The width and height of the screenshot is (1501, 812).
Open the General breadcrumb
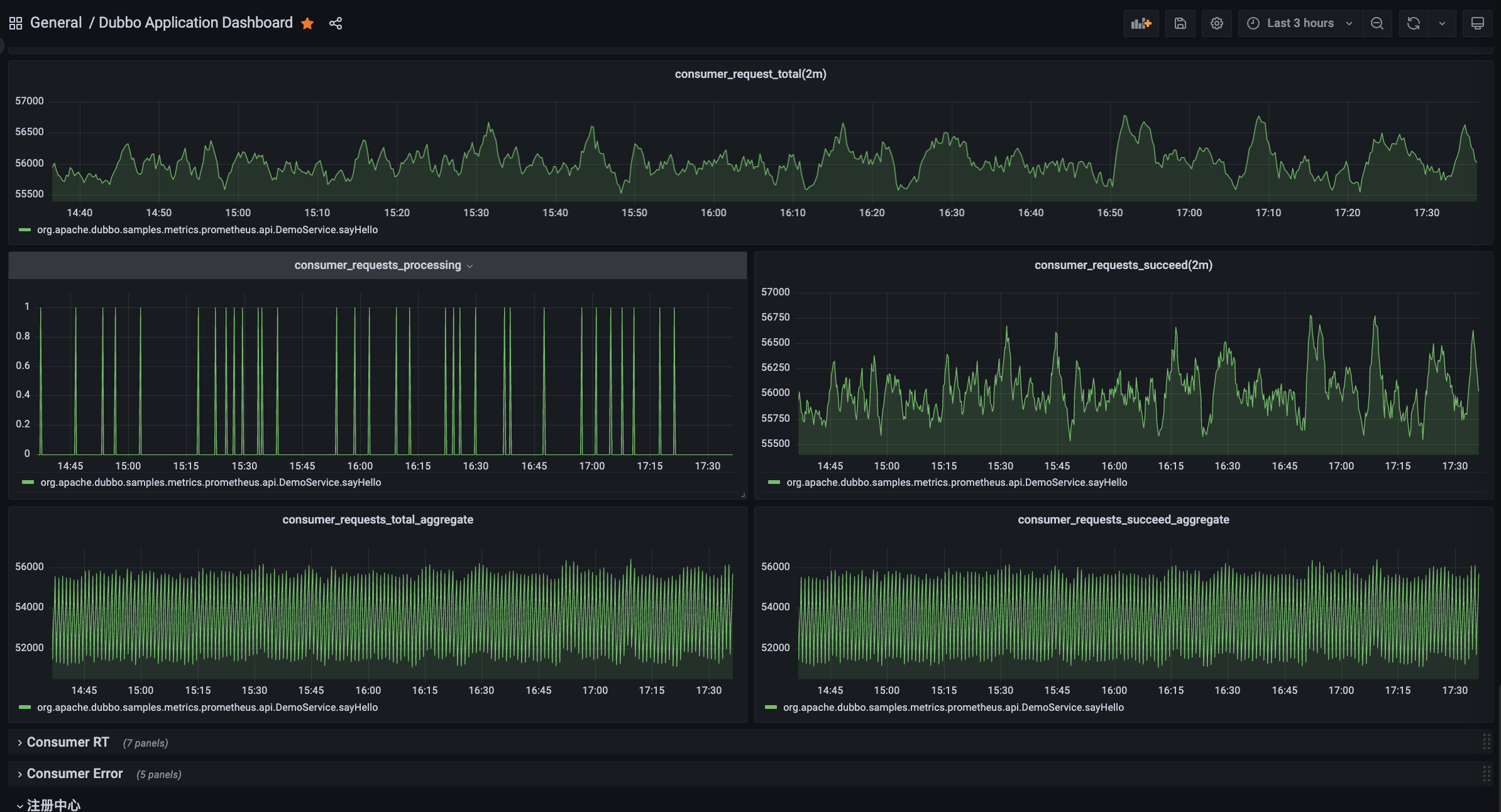tap(56, 22)
